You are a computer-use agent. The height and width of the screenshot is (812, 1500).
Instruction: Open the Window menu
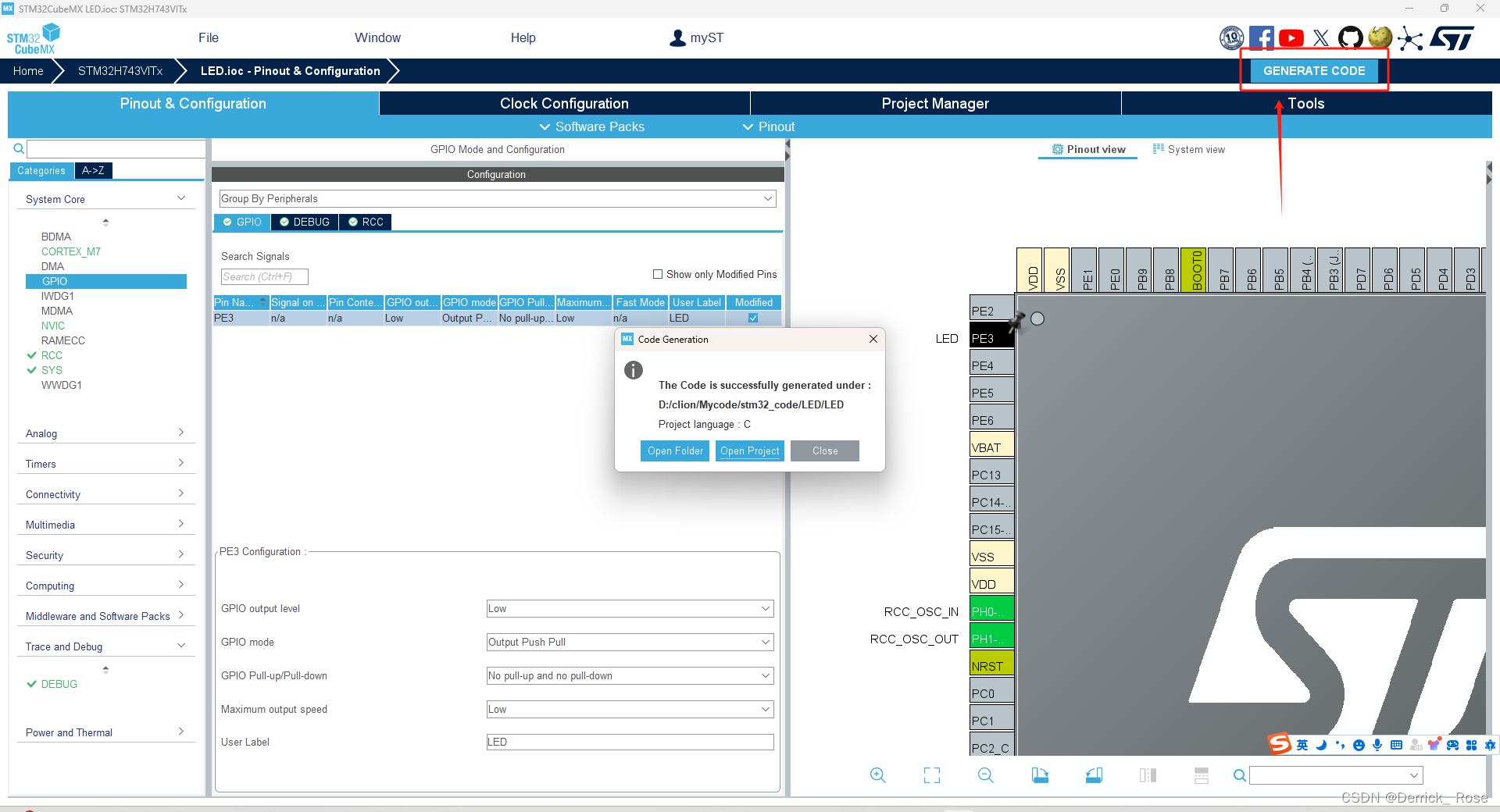tap(377, 37)
